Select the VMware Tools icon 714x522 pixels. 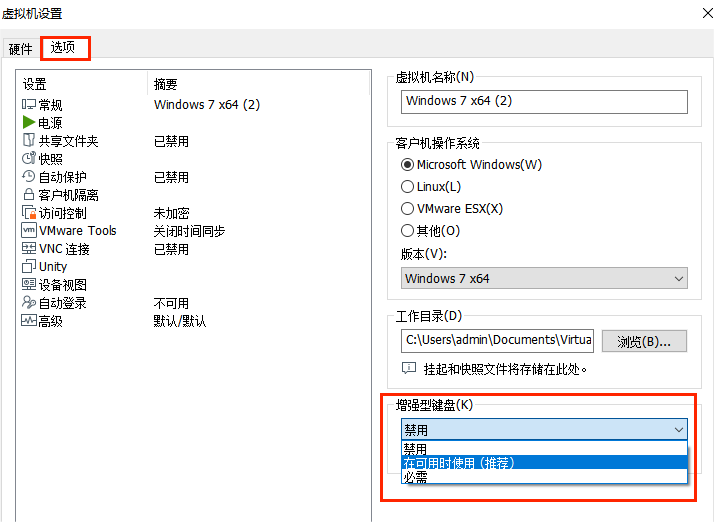click(x=29, y=231)
